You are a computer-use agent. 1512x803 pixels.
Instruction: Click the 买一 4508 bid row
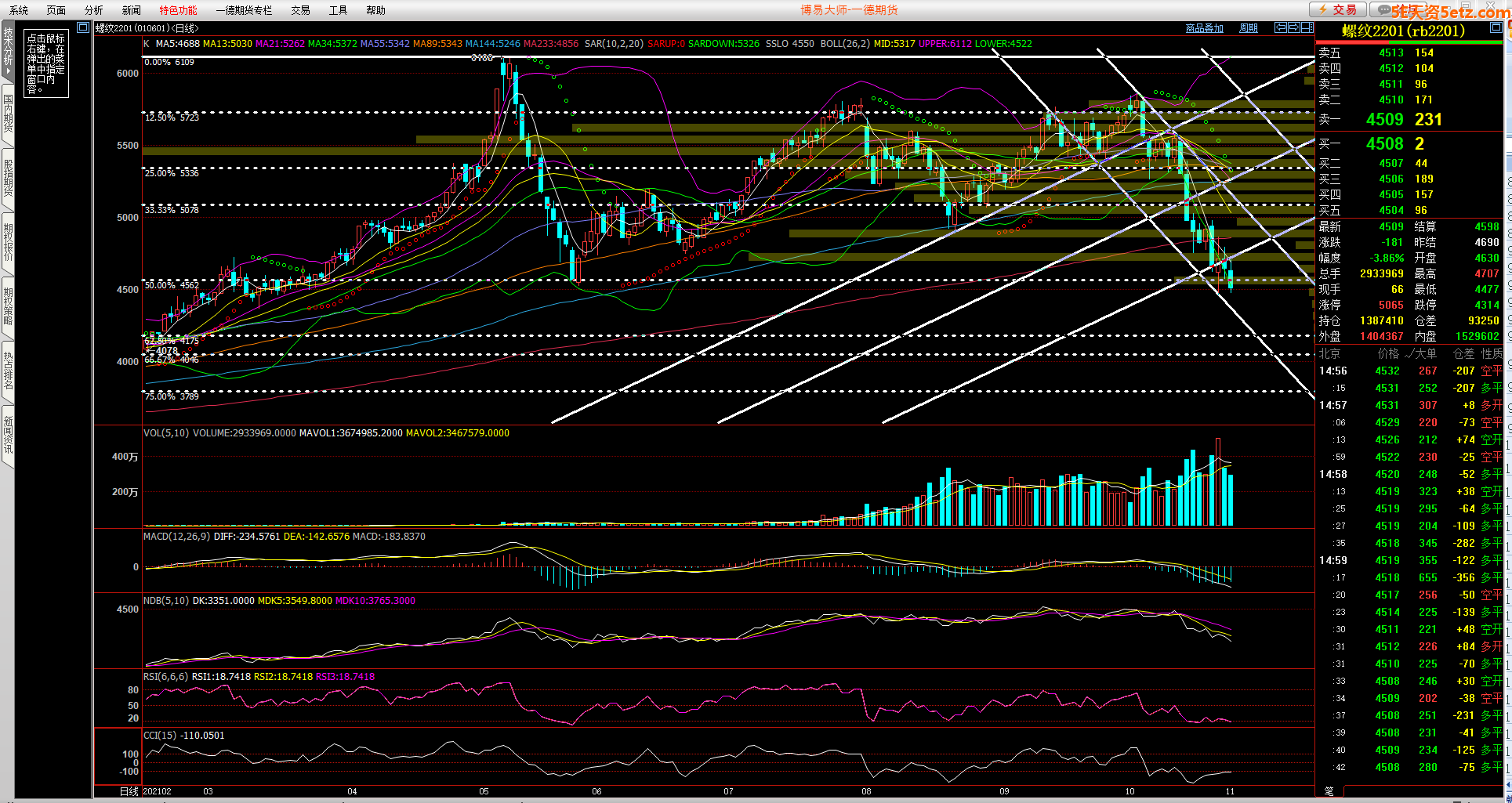1409,143
